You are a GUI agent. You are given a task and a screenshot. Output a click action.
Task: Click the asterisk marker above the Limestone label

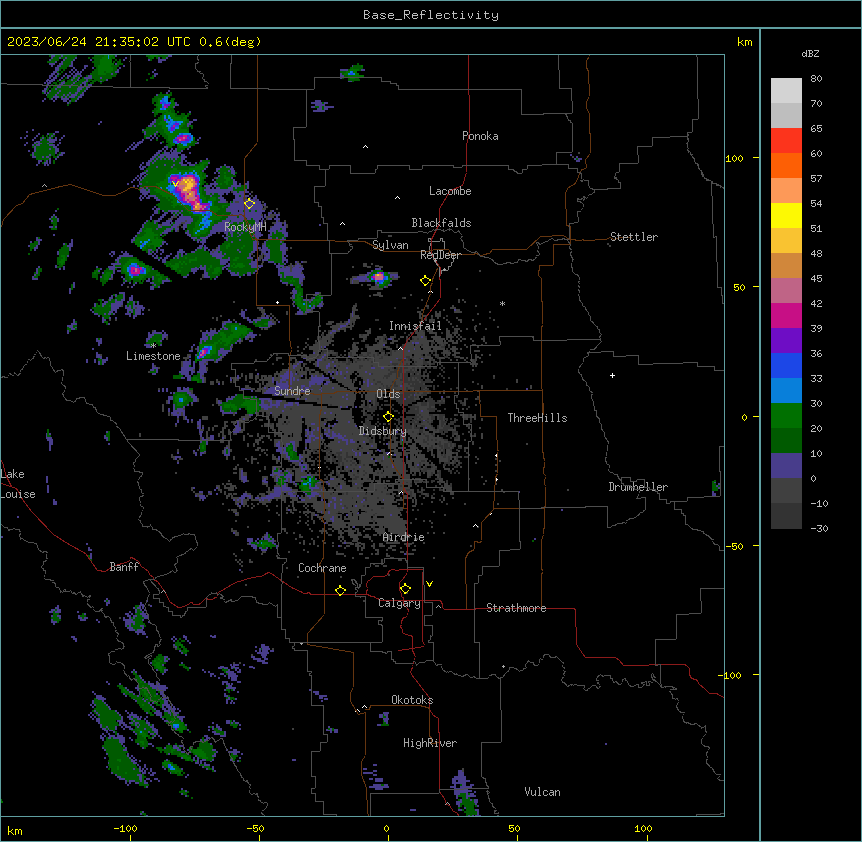click(153, 346)
